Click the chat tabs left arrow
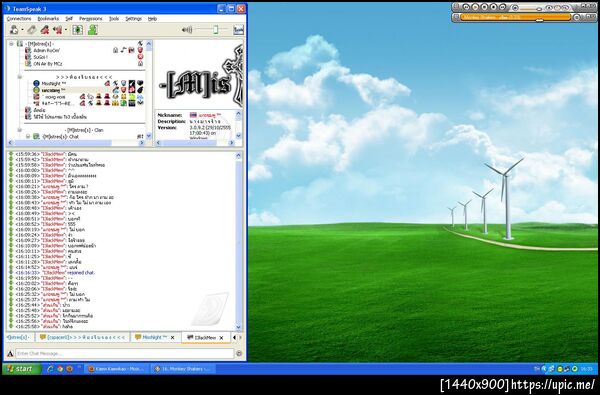The height and width of the screenshot is (395, 600). tap(235, 337)
